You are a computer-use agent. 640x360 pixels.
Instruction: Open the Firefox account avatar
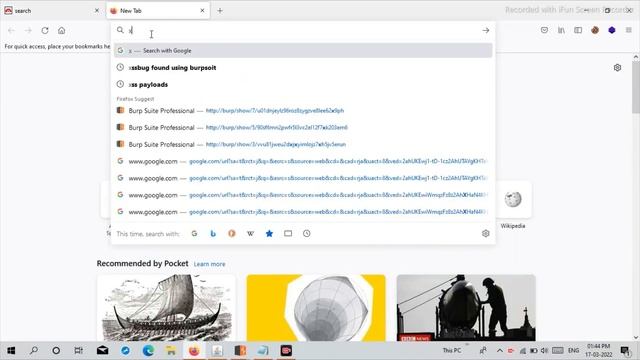pyautogui.click(x=595, y=30)
